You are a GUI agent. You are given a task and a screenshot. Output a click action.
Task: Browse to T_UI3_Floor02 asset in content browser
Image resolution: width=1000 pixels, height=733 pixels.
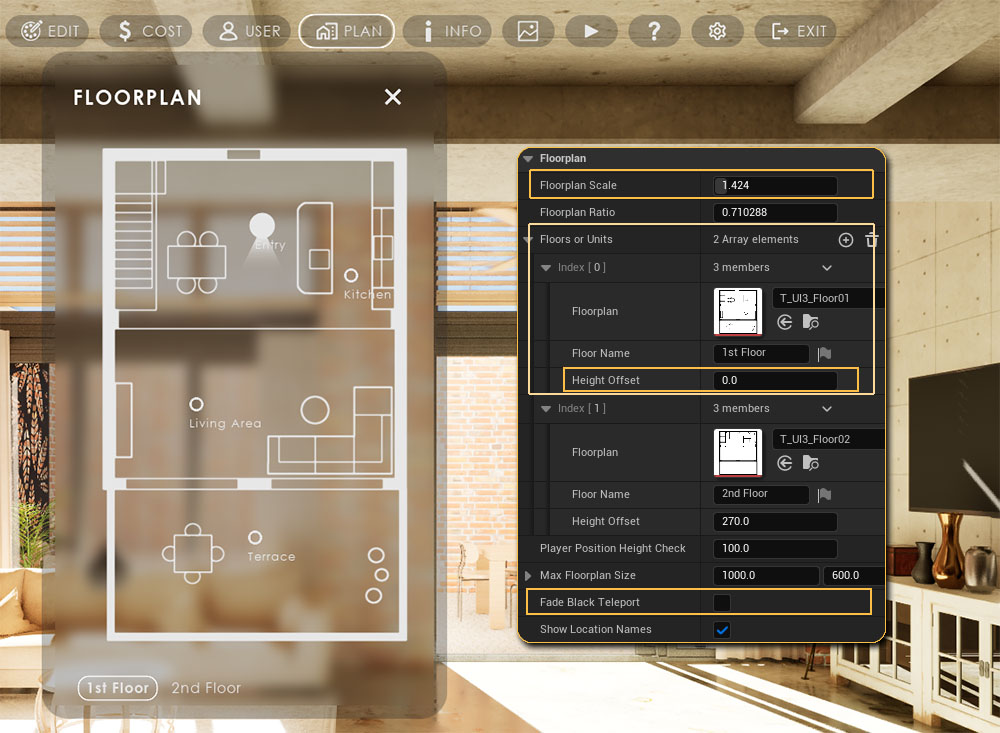(810, 463)
